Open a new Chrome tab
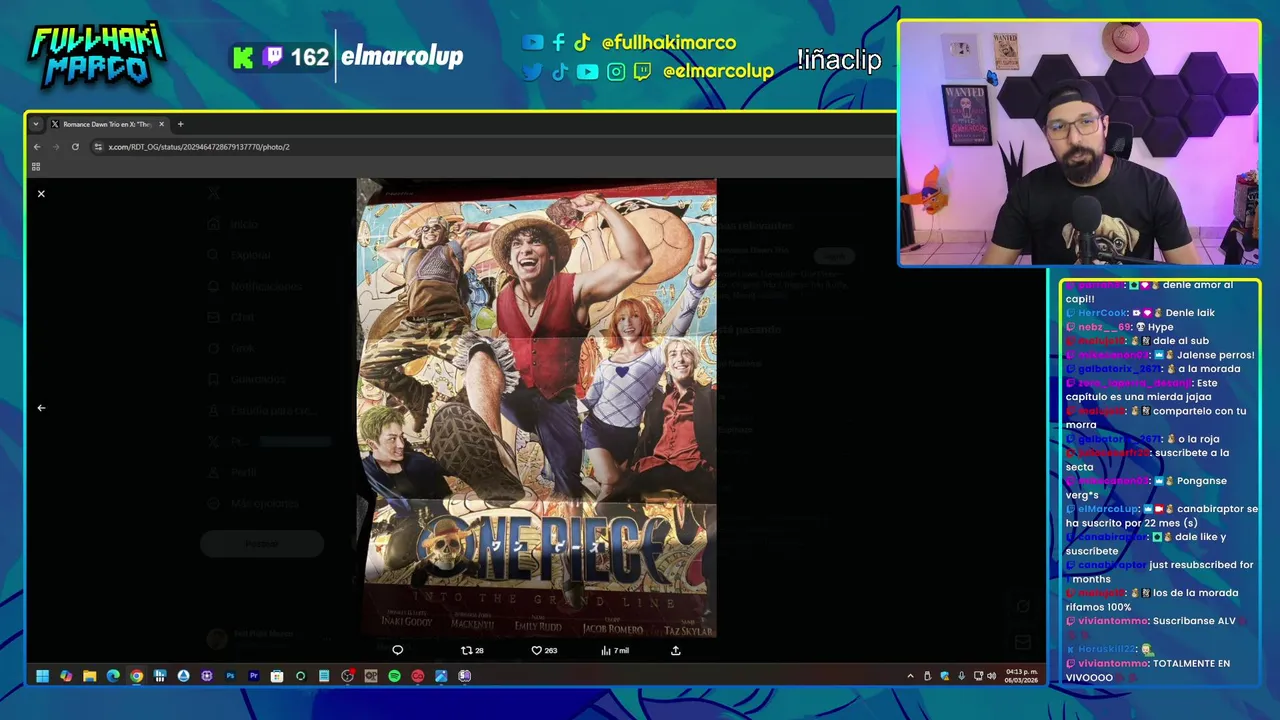Image resolution: width=1280 pixels, height=720 pixels. point(181,124)
